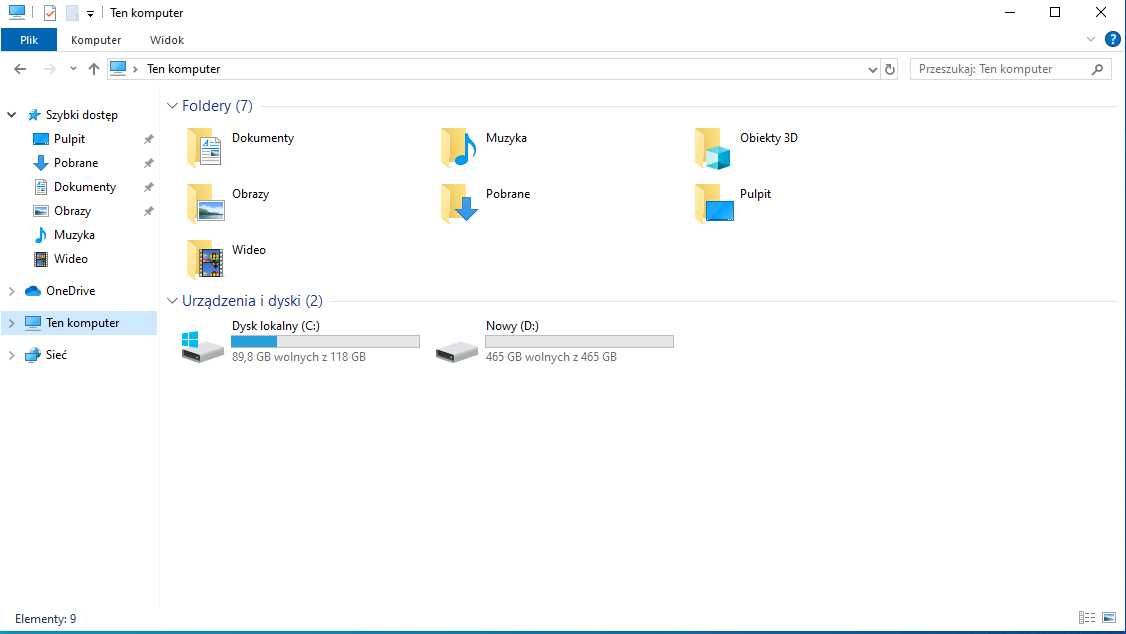Click the C: drive capacity bar
The image size is (1126, 634).
click(x=325, y=342)
